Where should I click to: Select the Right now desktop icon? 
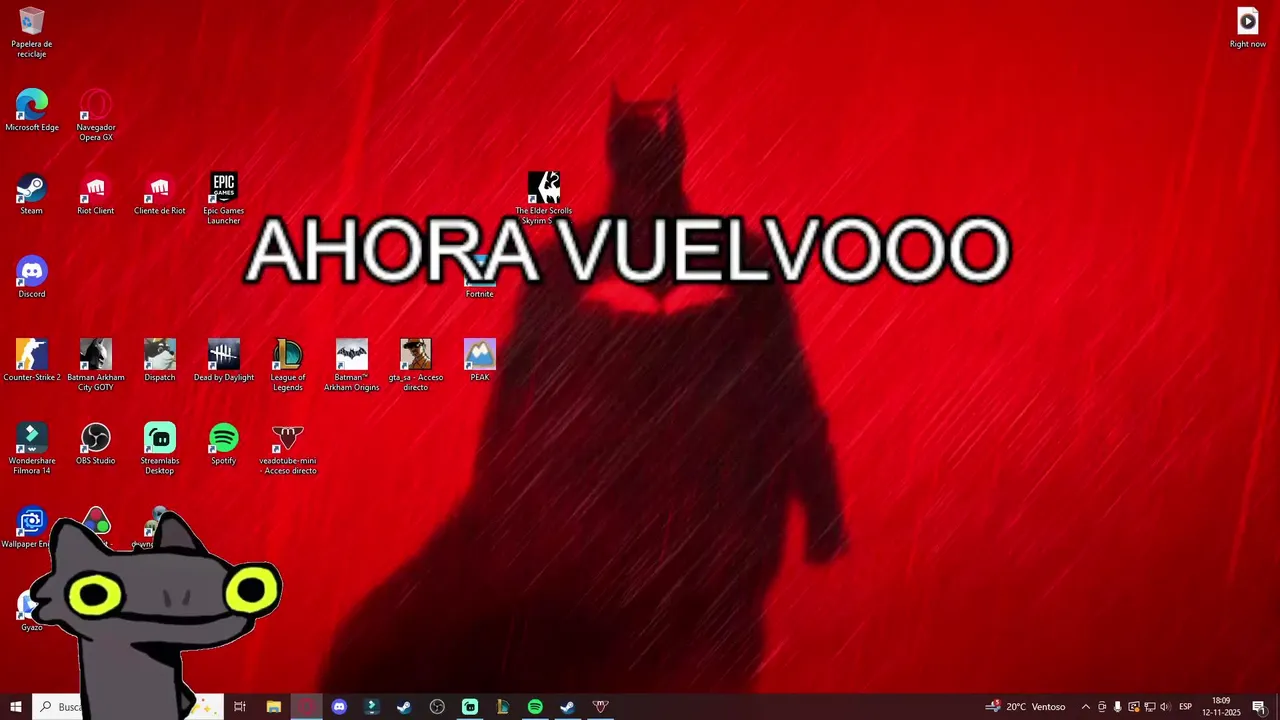(1248, 27)
